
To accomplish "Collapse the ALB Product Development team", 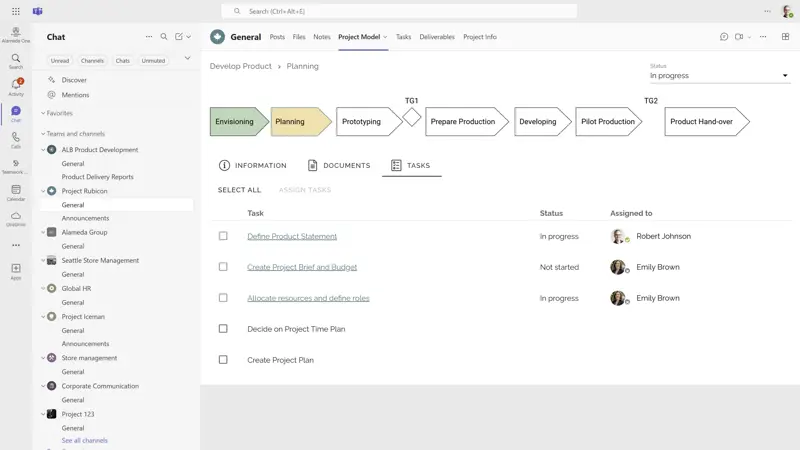I will pos(43,150).
